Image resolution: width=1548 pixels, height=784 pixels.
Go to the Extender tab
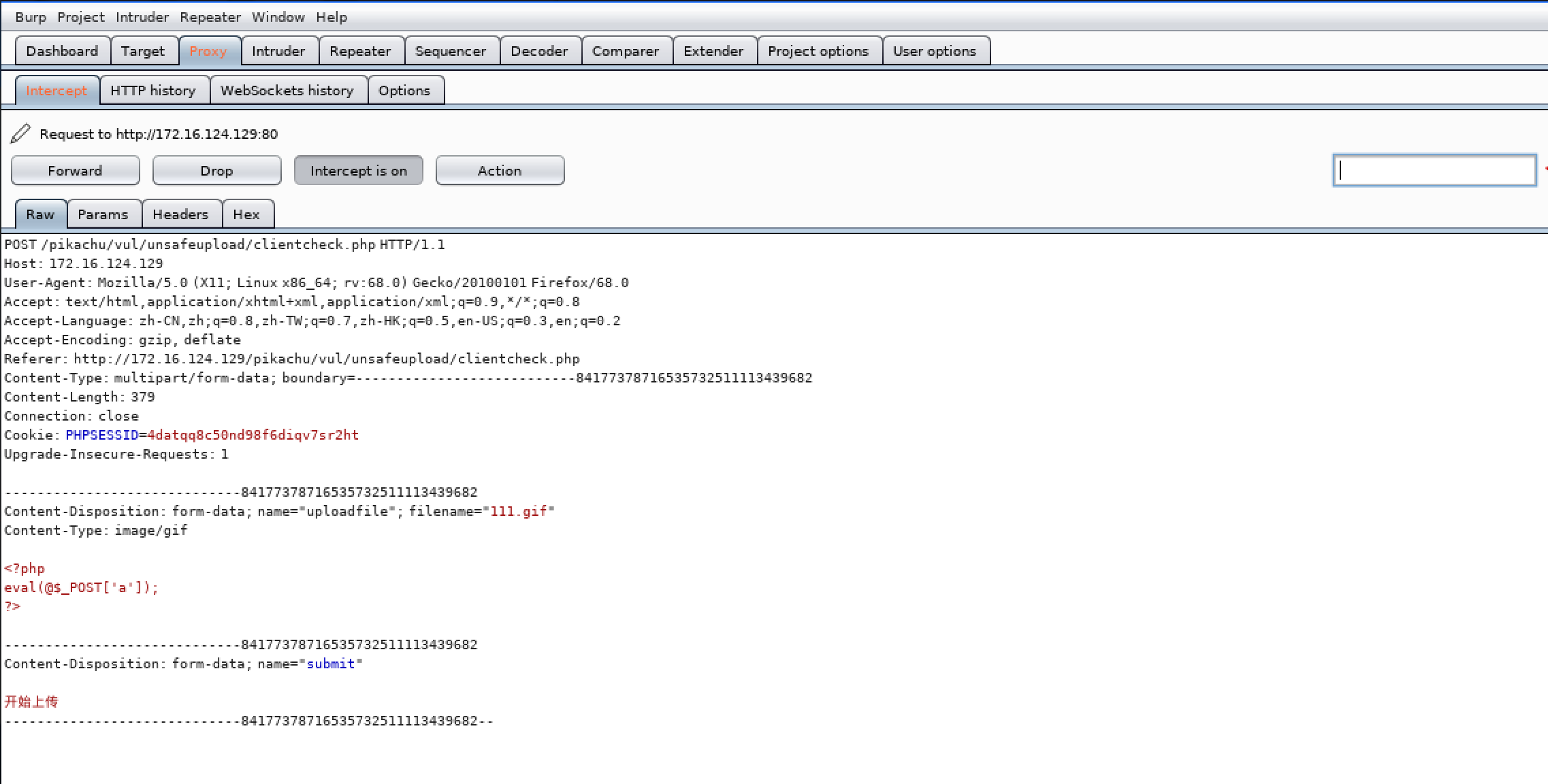[x=713, y=51]
